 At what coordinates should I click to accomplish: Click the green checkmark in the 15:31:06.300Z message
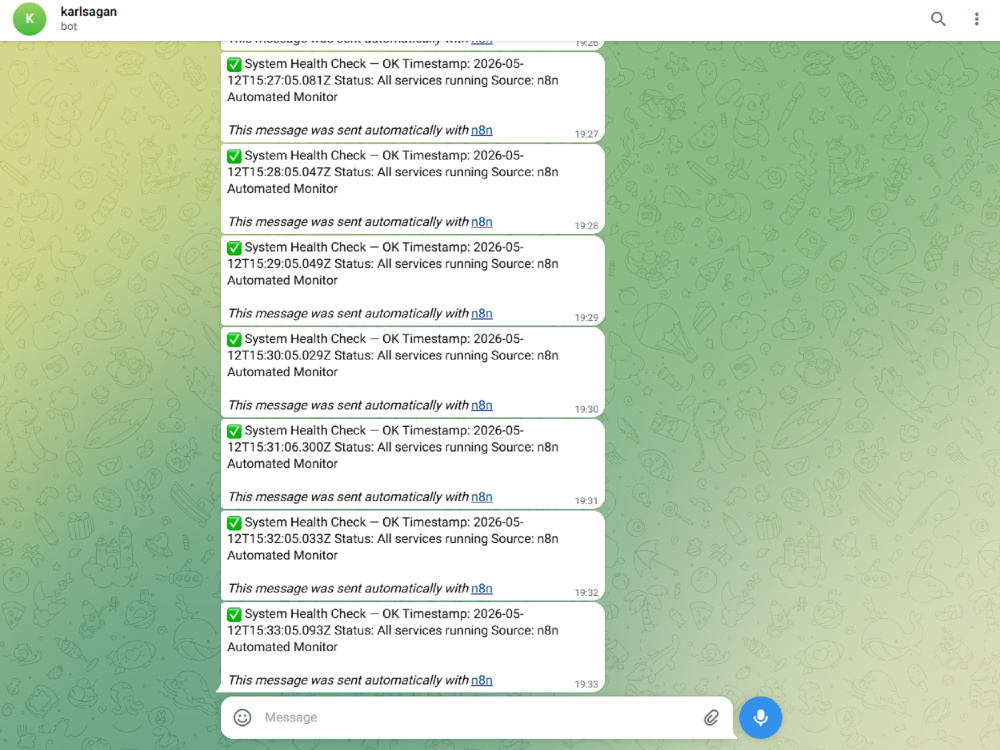[x=234, y=431]
